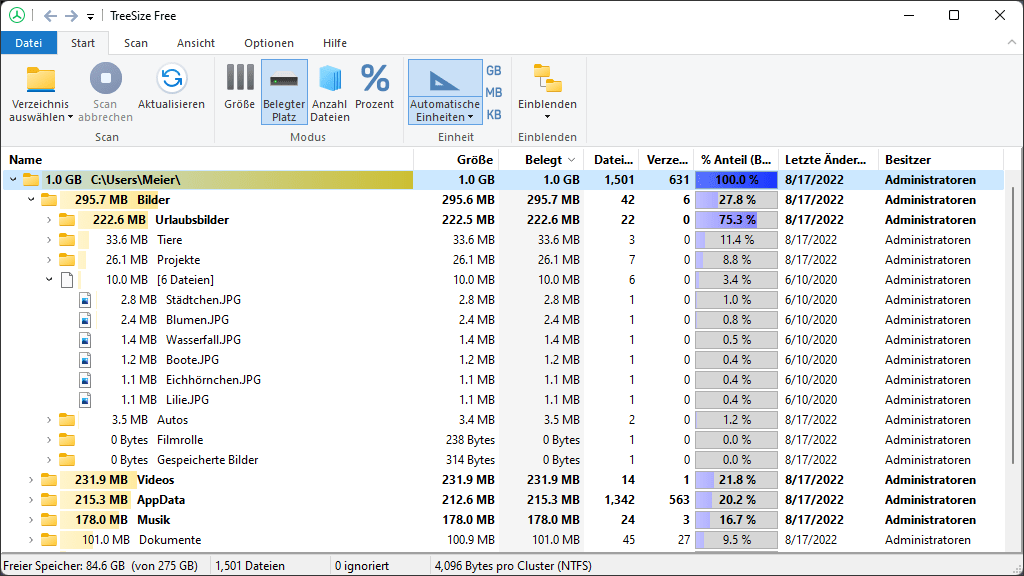
Task: Click the Scan abbrechen stop icon
Action: pyautogui.click(x=105, y=78)
